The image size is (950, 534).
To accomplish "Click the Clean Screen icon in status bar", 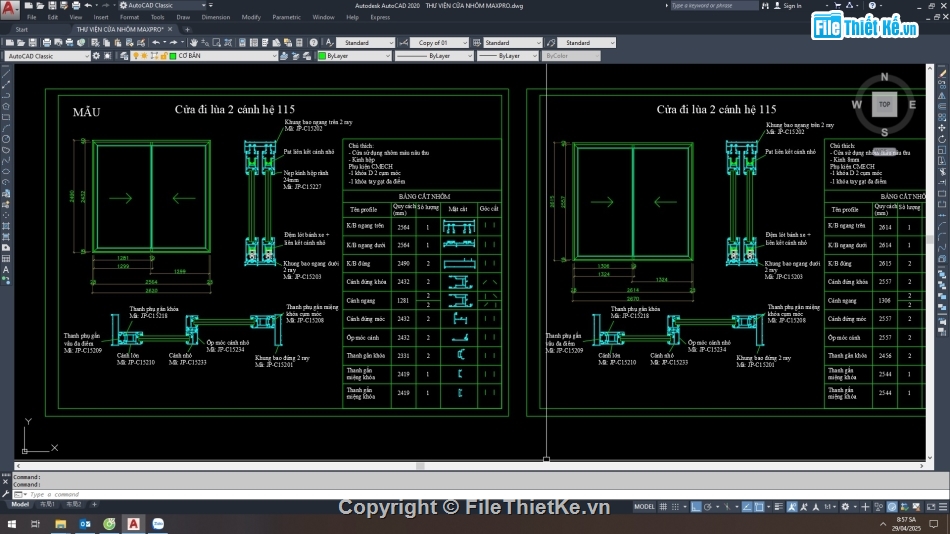I will [931, 507].
